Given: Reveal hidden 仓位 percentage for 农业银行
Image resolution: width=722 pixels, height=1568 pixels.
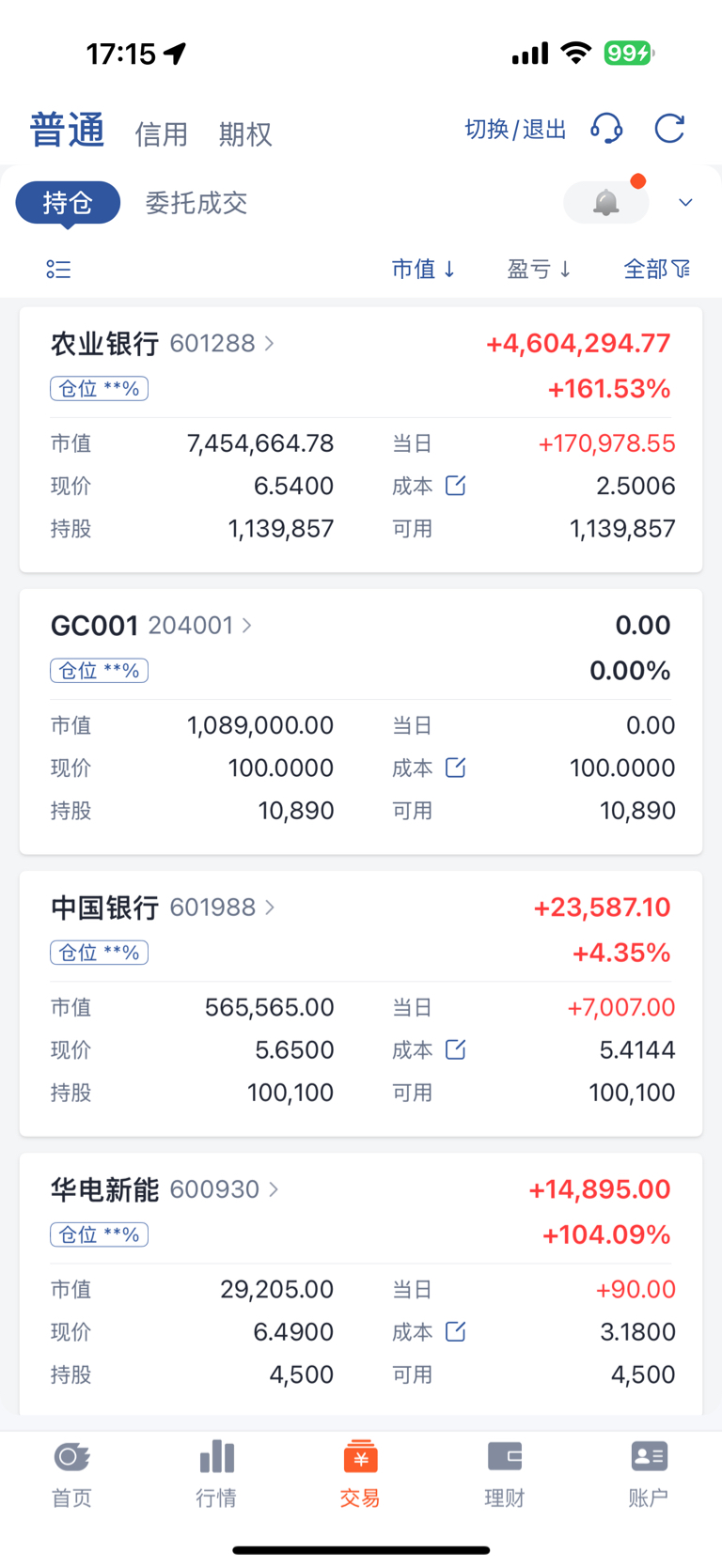Looking at the screenshot, I should coord(99,389).
